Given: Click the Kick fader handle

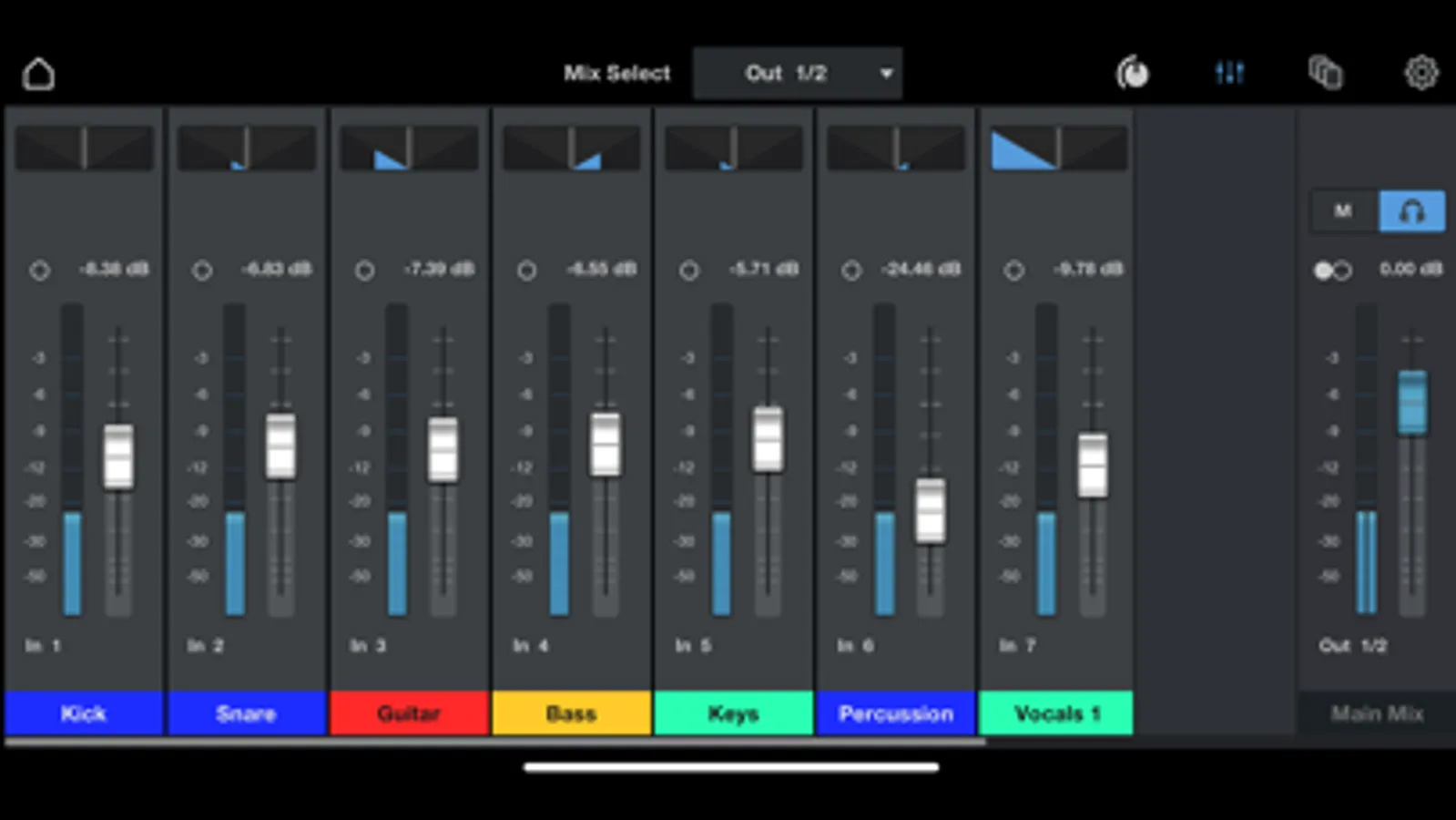Looking at the screenshot, I should click(118, 456).
